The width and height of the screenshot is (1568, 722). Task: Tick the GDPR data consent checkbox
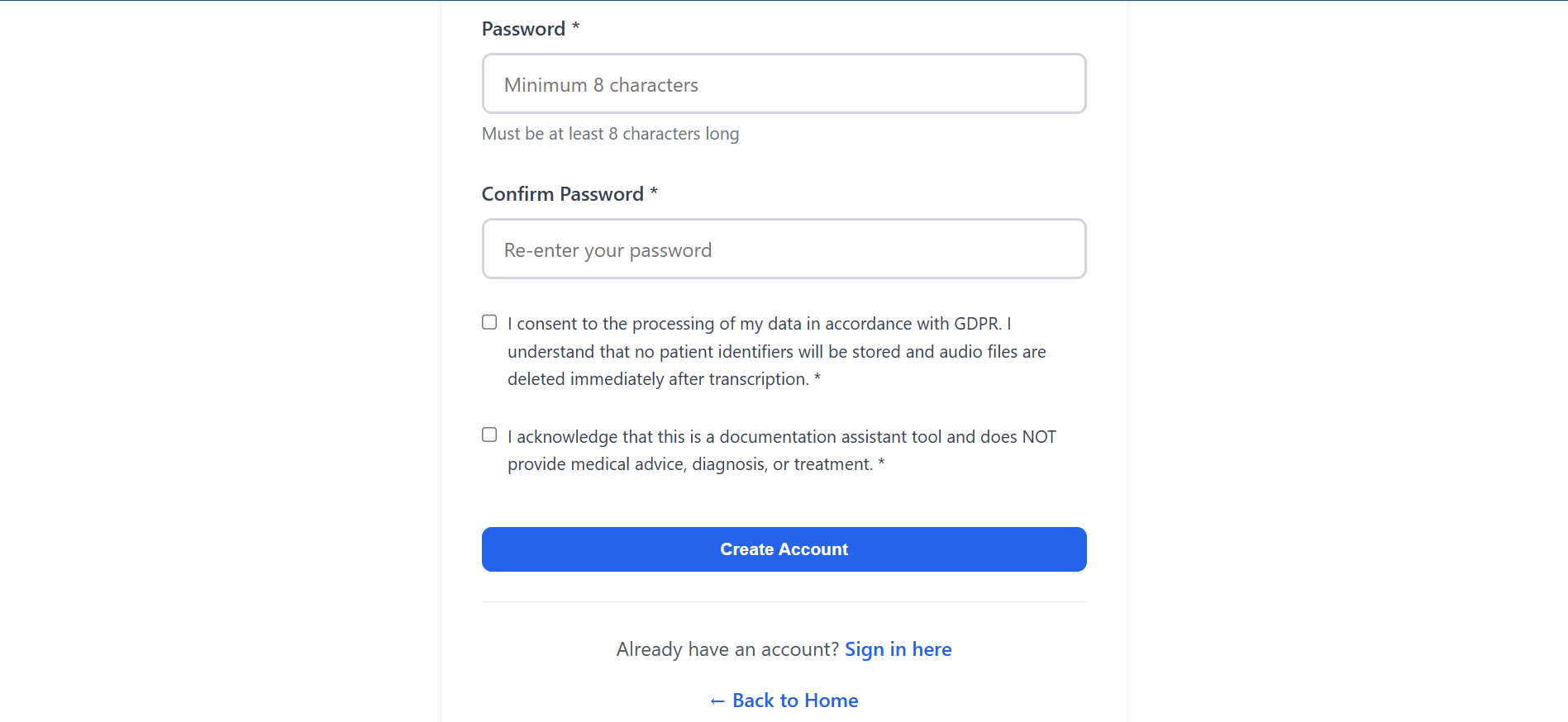tap(489, 322)
